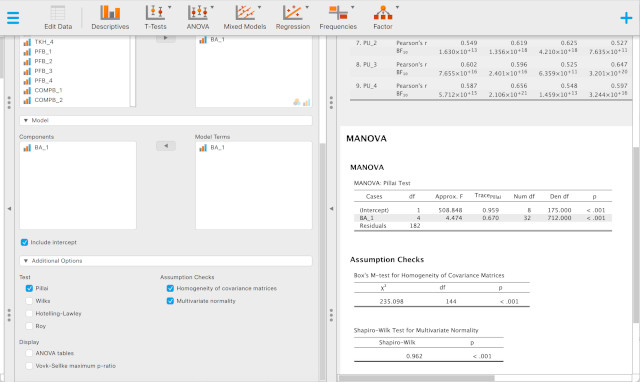Open the Regression analysis menu

coord(293,18)
